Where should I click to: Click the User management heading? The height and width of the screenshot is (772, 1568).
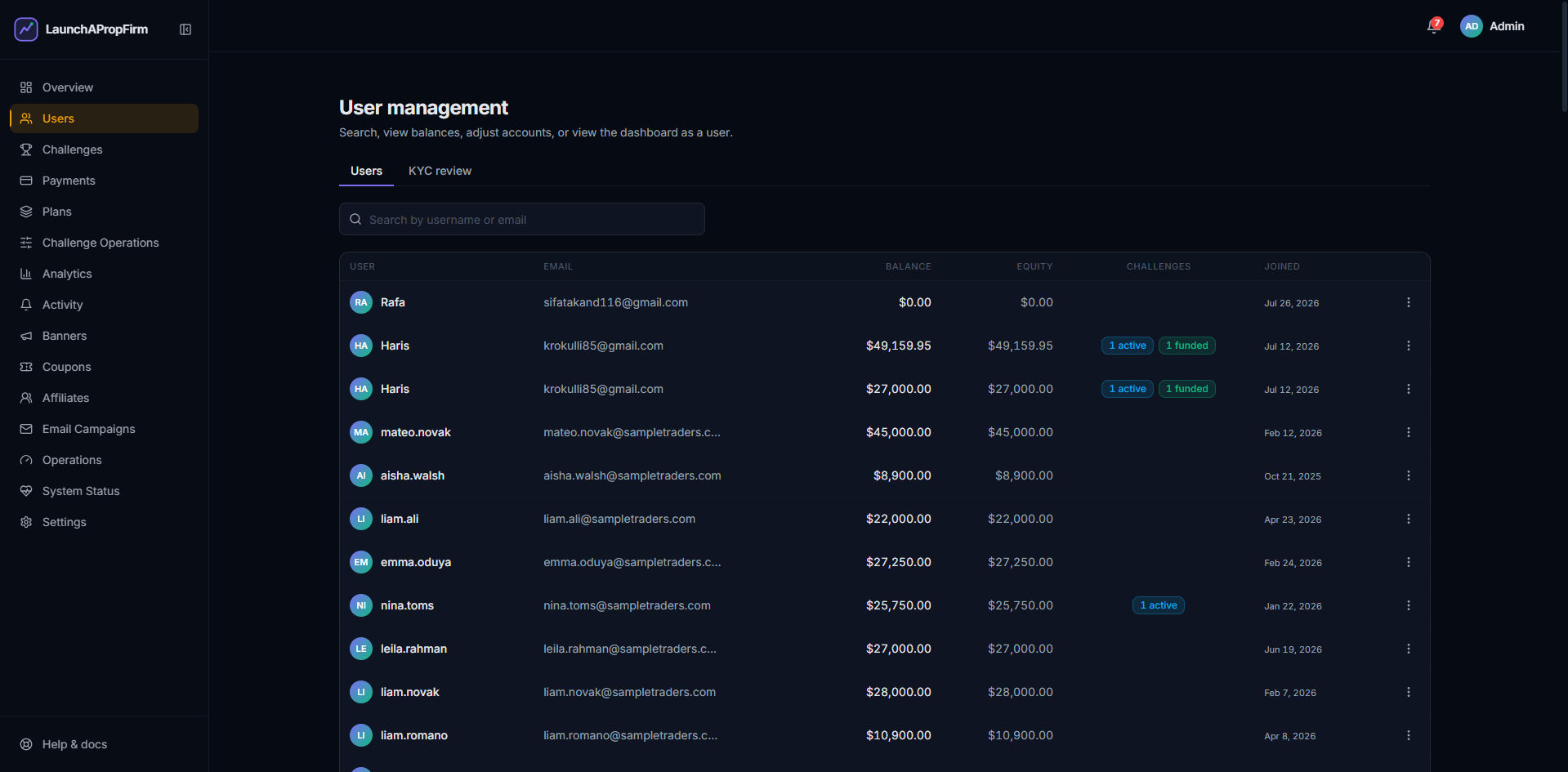click(423, 108)
